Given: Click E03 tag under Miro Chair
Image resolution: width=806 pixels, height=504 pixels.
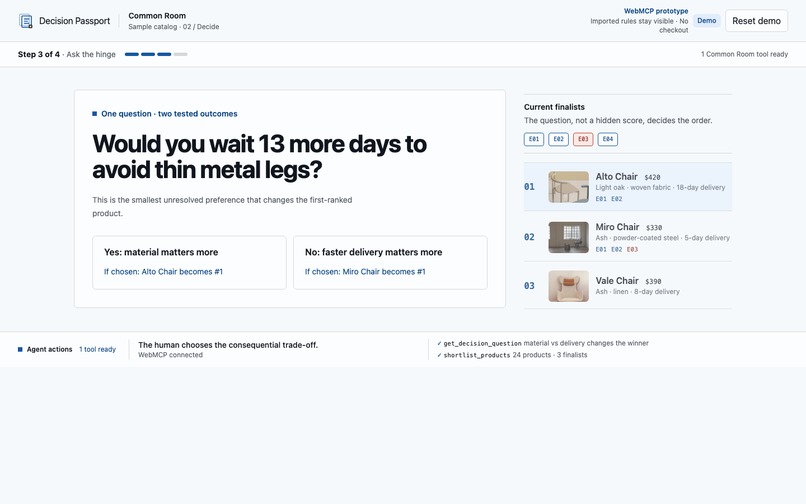Looking at the screenshot, I should point(632,249).
